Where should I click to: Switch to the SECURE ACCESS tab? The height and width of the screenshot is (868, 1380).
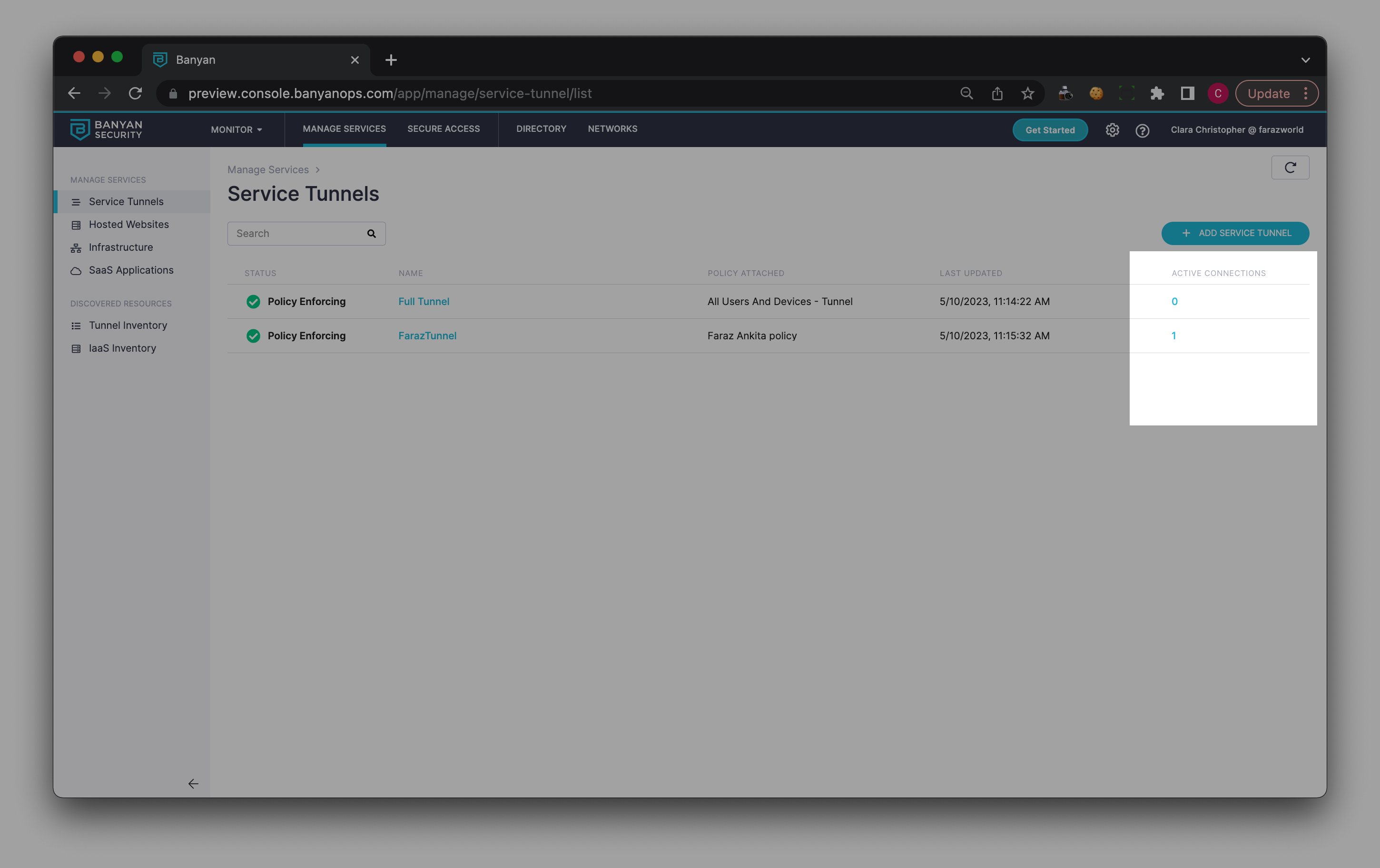coord(444,129)
